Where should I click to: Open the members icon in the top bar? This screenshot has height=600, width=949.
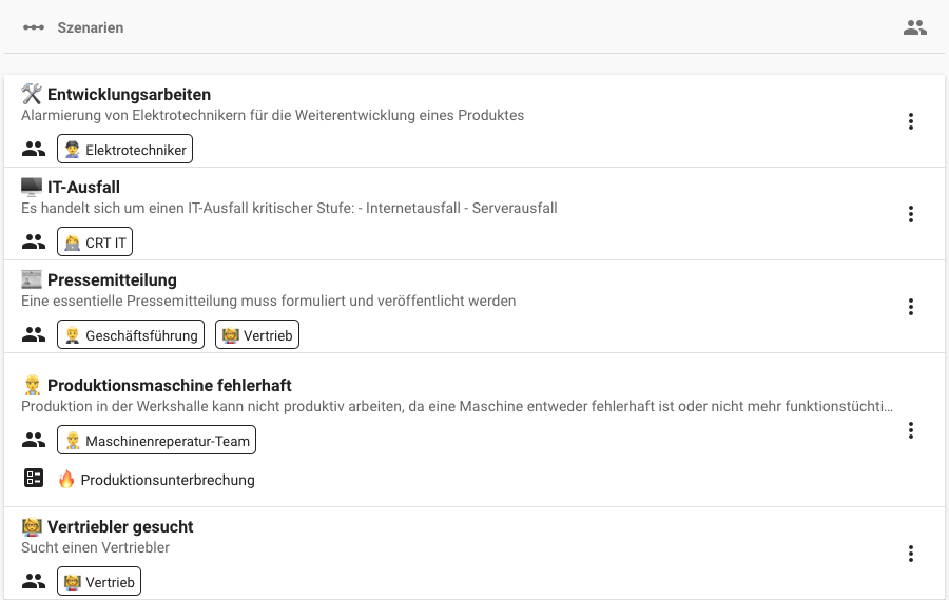pyautogui.click(x=916, y=28)
